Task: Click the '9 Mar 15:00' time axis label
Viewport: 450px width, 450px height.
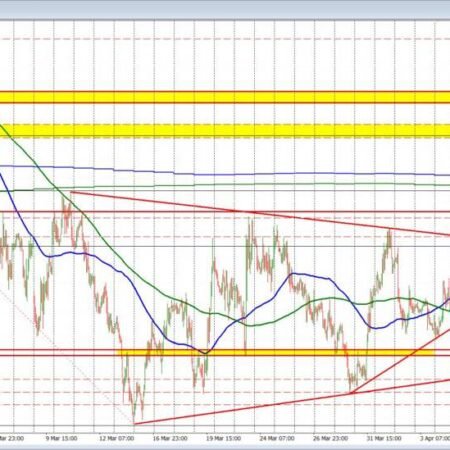Action: [x=61, y=438]
